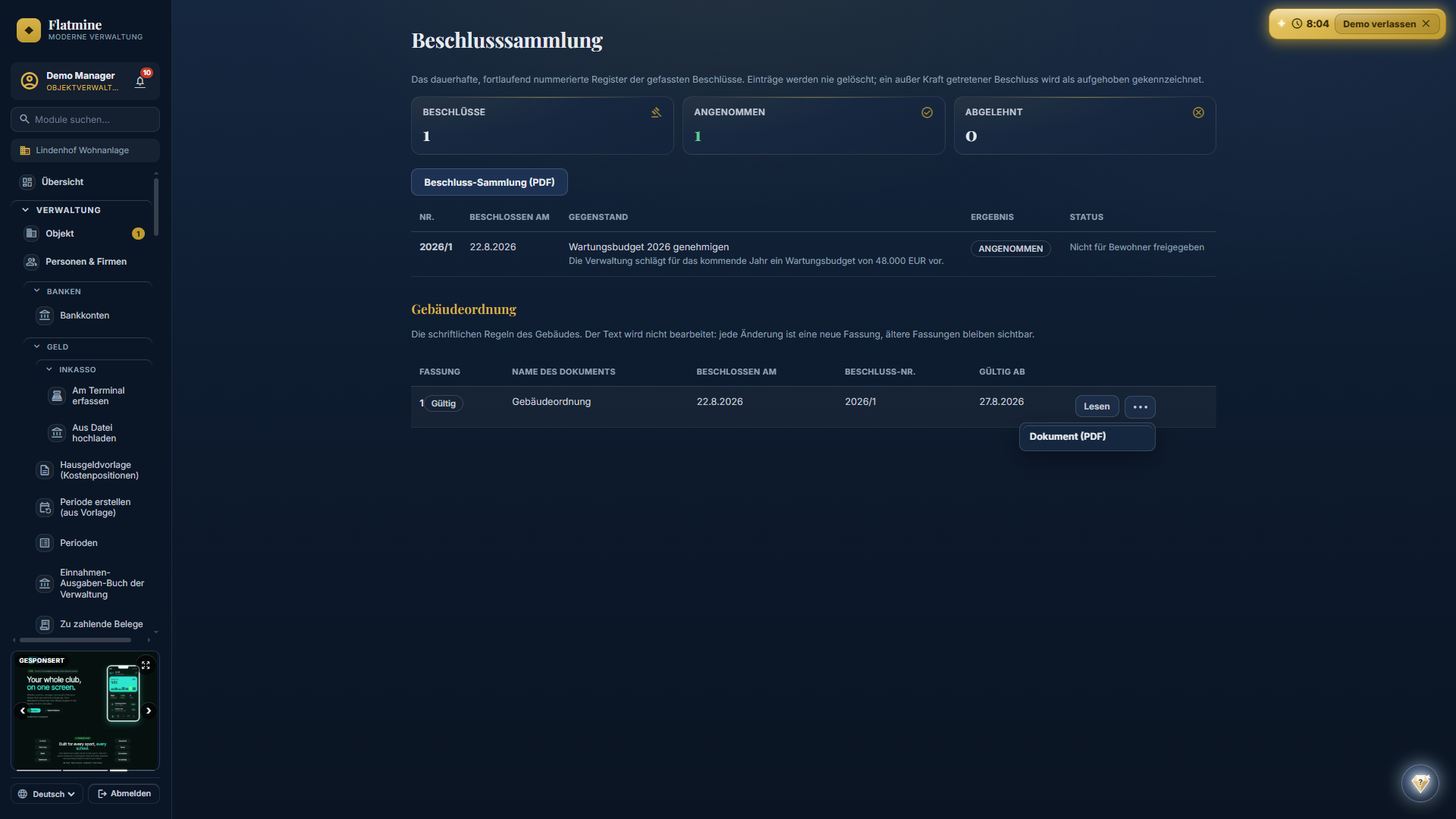Click the Module suchen search field

click(85, 119)
